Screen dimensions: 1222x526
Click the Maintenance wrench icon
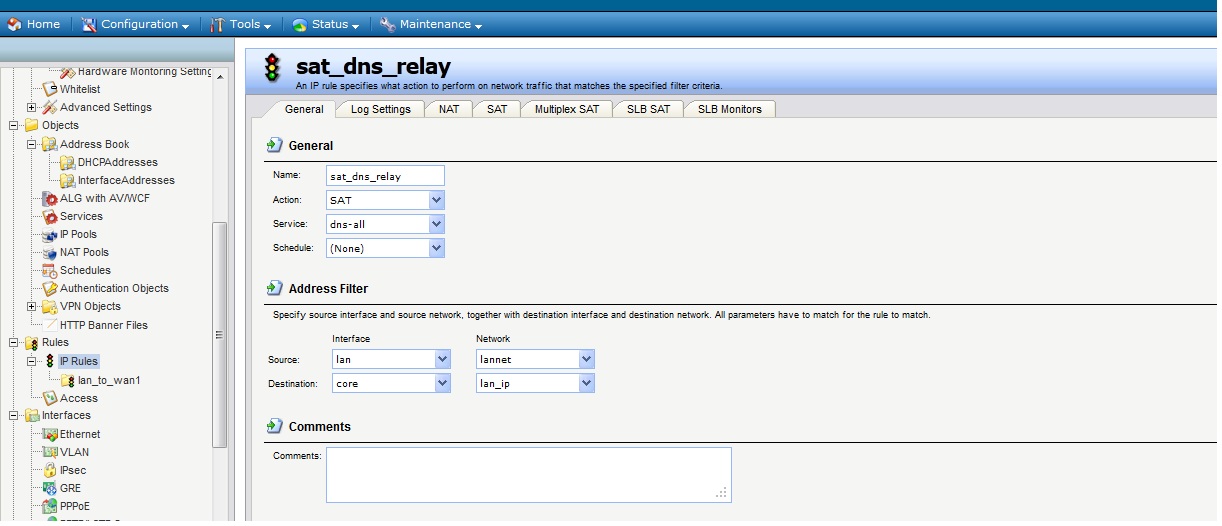[388, 24]
